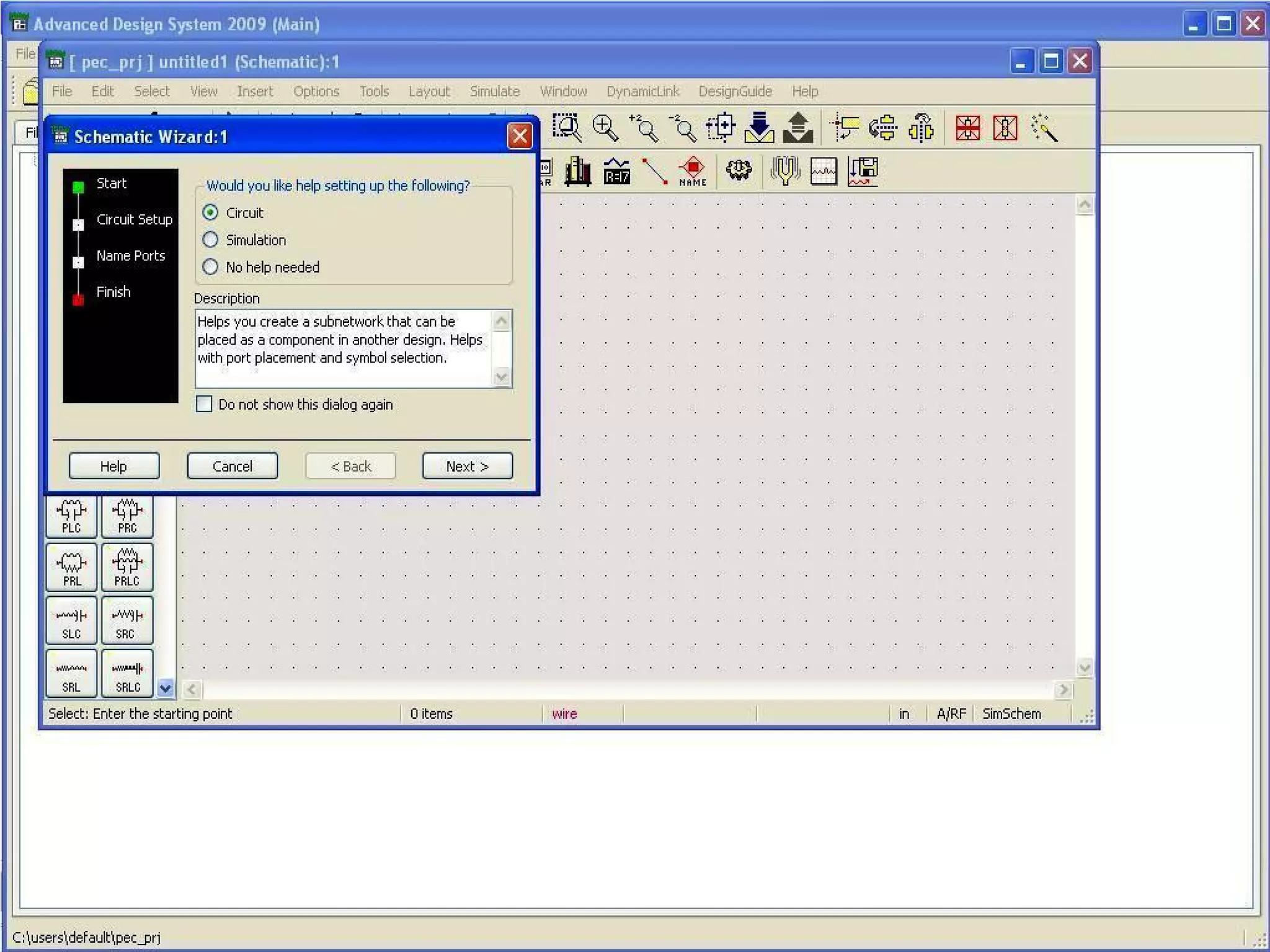Click the Schematic Wizard wand icon
The height and width of the screenshot is (952, 1270).
(x=1044, y=128)
